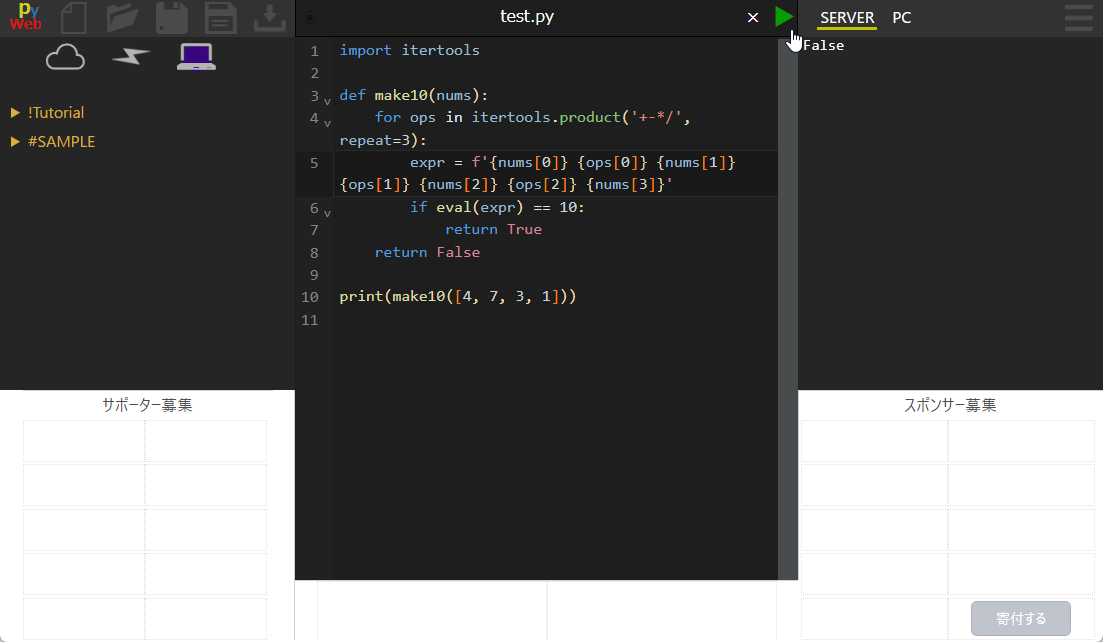The height and width of the screenshot is (642, 1103).
Task: Click line number 11 in the gutter
Action: tap(310, 320)
